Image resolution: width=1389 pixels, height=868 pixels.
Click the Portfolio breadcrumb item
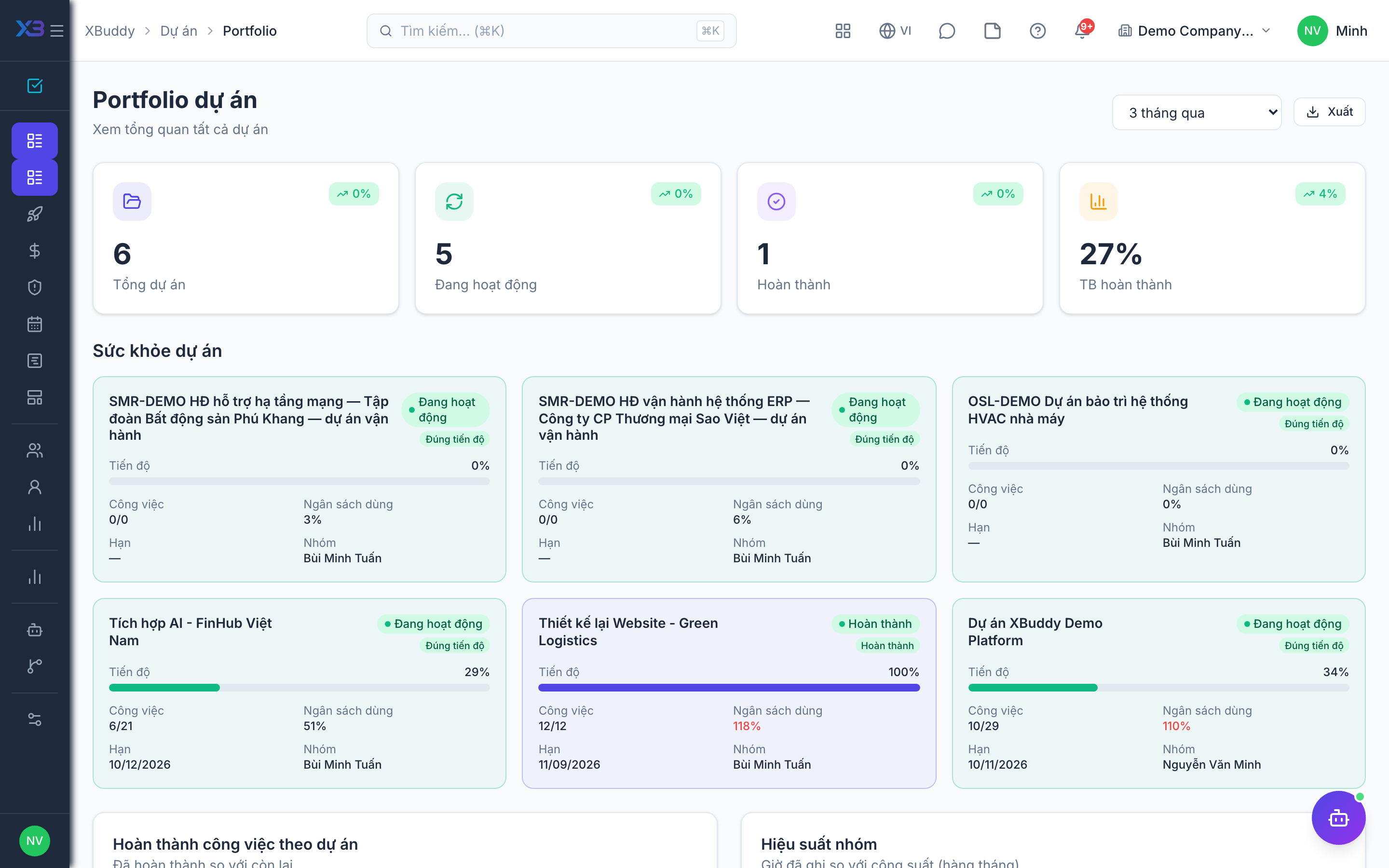coord(249,30)
